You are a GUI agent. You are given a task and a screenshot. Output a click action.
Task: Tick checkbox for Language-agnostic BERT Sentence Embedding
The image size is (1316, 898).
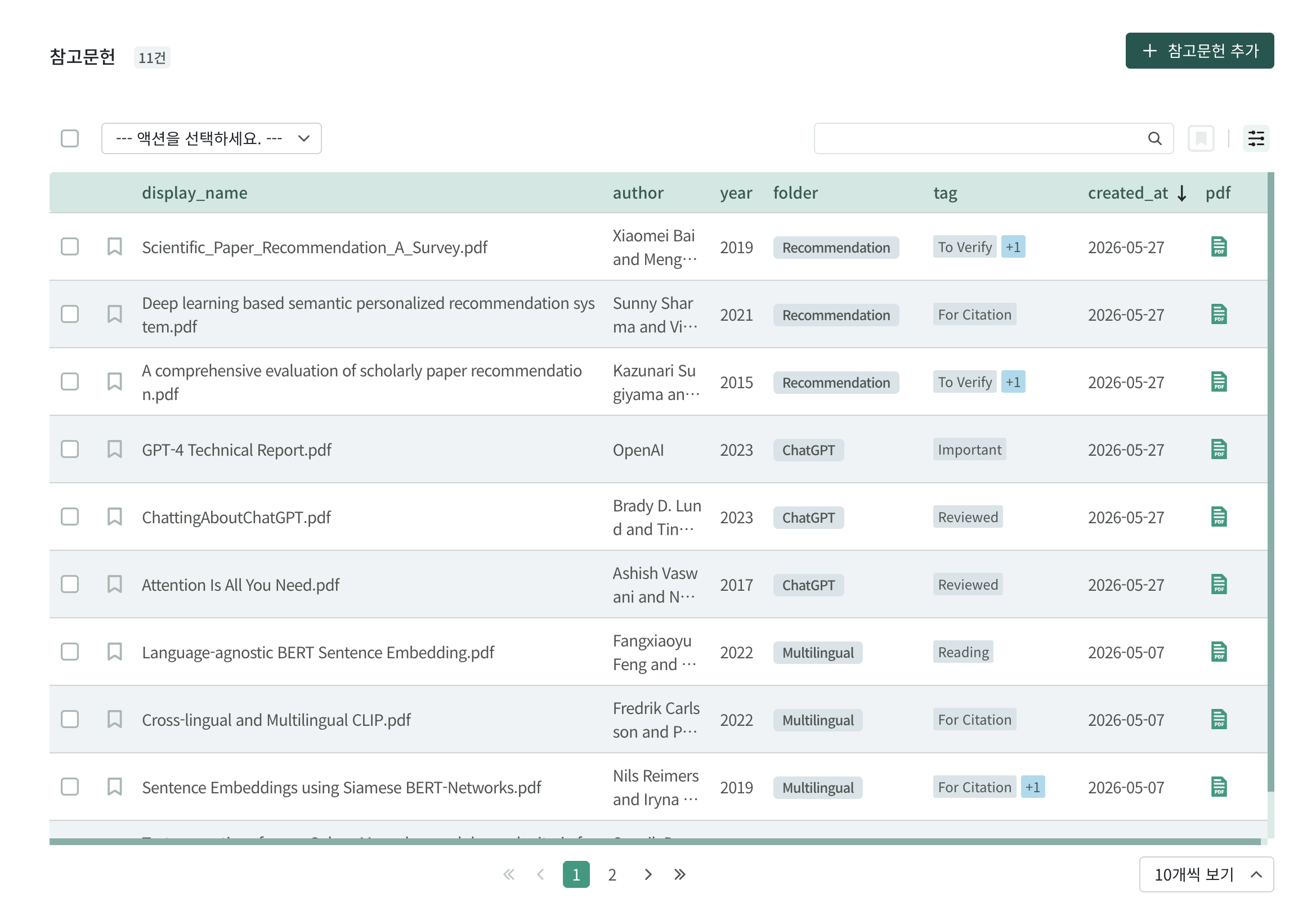point(70,652)
